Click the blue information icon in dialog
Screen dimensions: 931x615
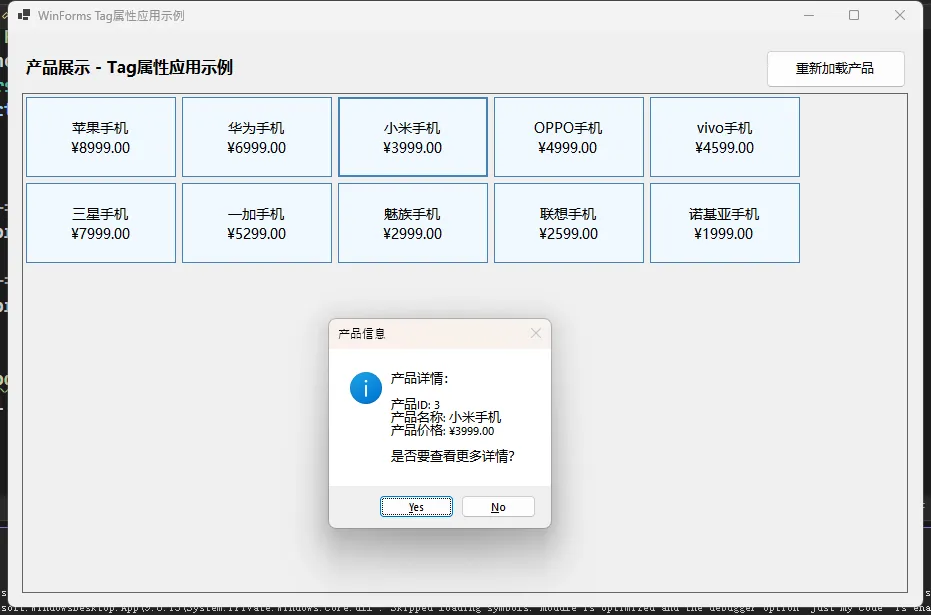(x=366, y=388)
